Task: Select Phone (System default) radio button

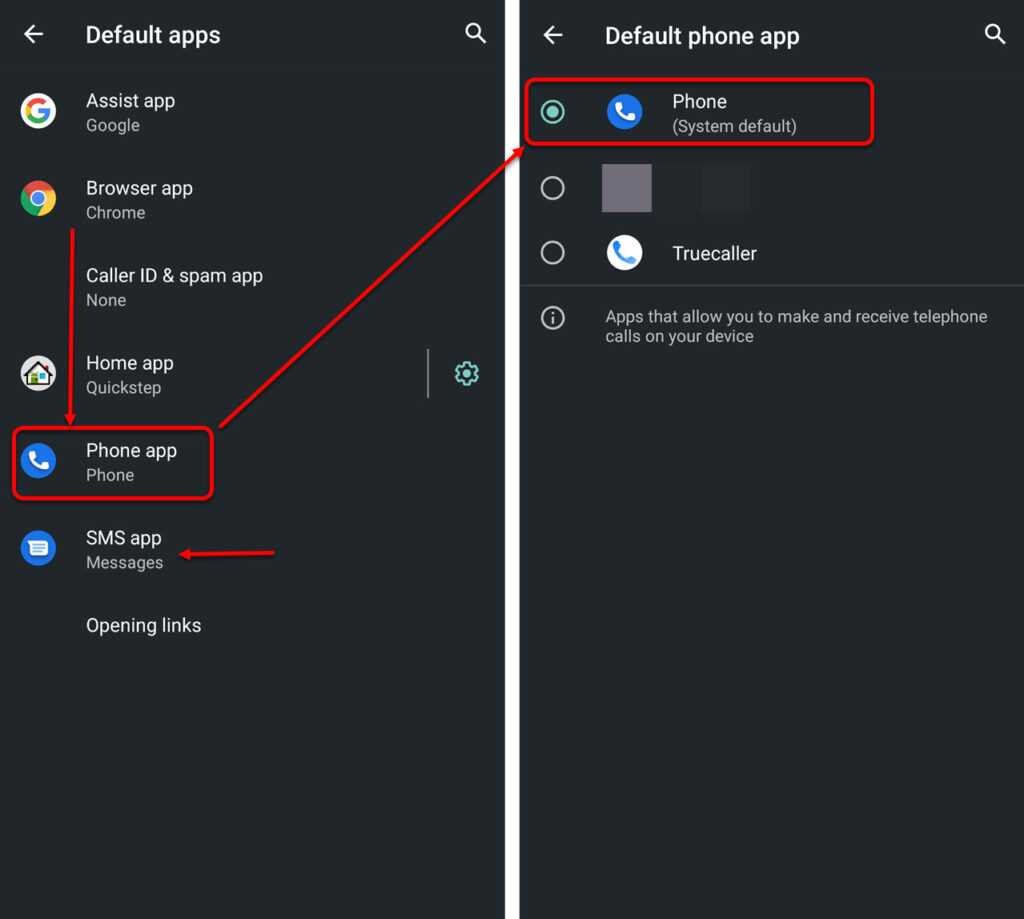Action: (x=552, y=112)
